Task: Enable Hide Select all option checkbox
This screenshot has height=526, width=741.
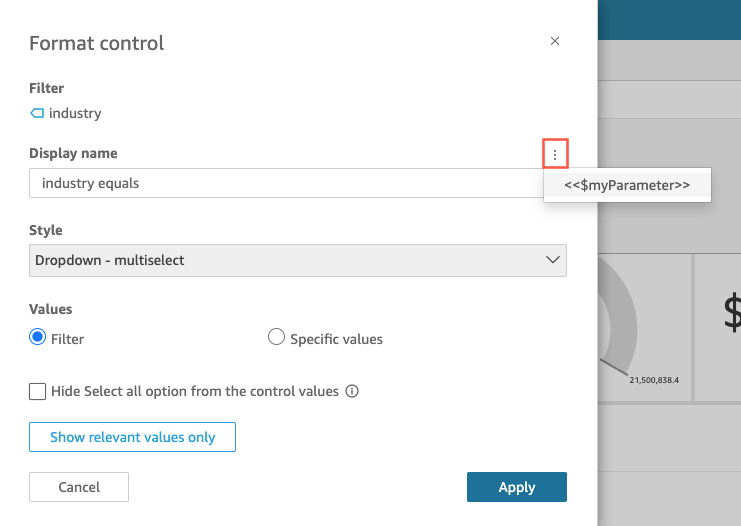Action: tap(38, 391)
